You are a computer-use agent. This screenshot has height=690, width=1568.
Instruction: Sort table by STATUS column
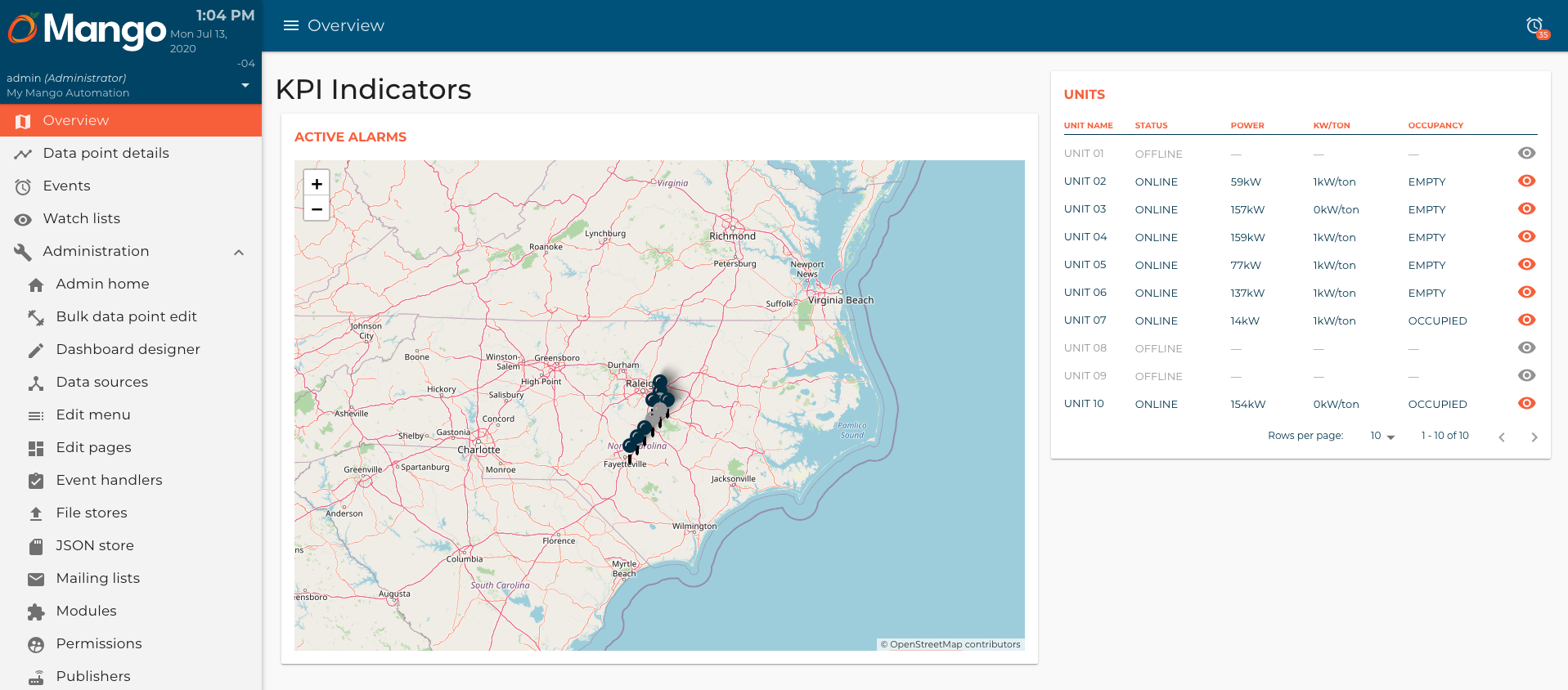[1151, 126]
